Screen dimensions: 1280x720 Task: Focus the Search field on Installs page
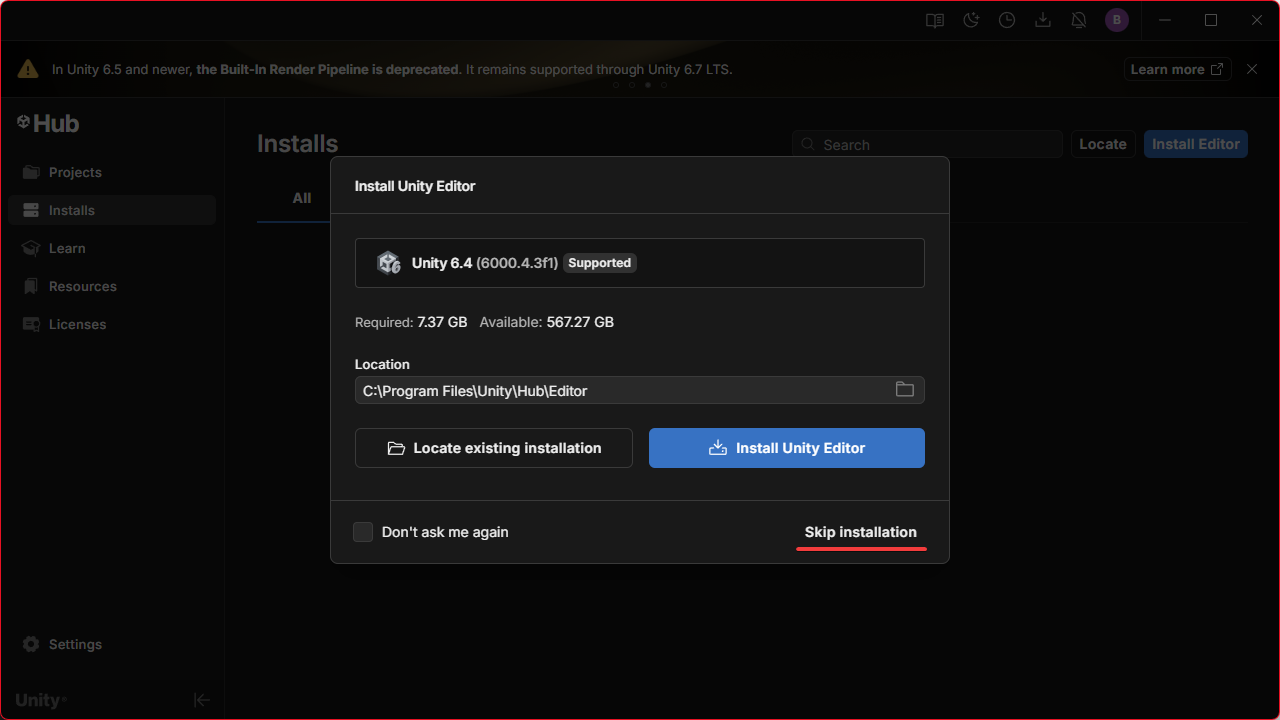point(927,144)
